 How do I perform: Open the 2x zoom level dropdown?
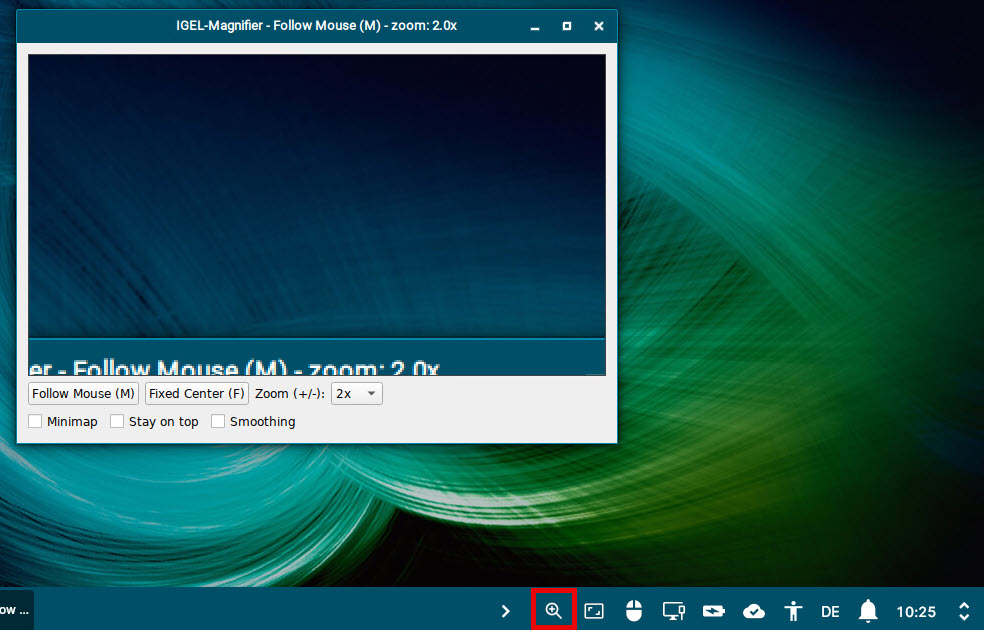pos(357,394)
